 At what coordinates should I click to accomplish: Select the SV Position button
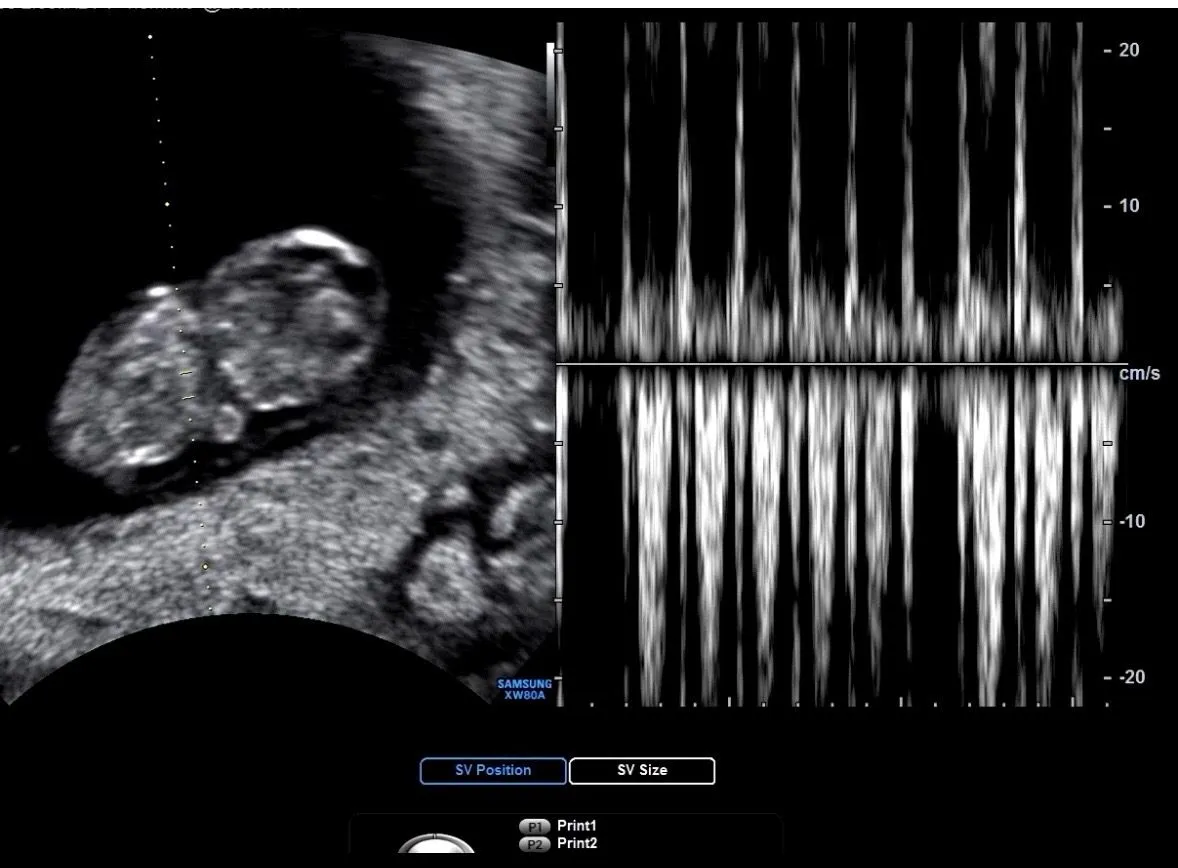tap(493, 770)
